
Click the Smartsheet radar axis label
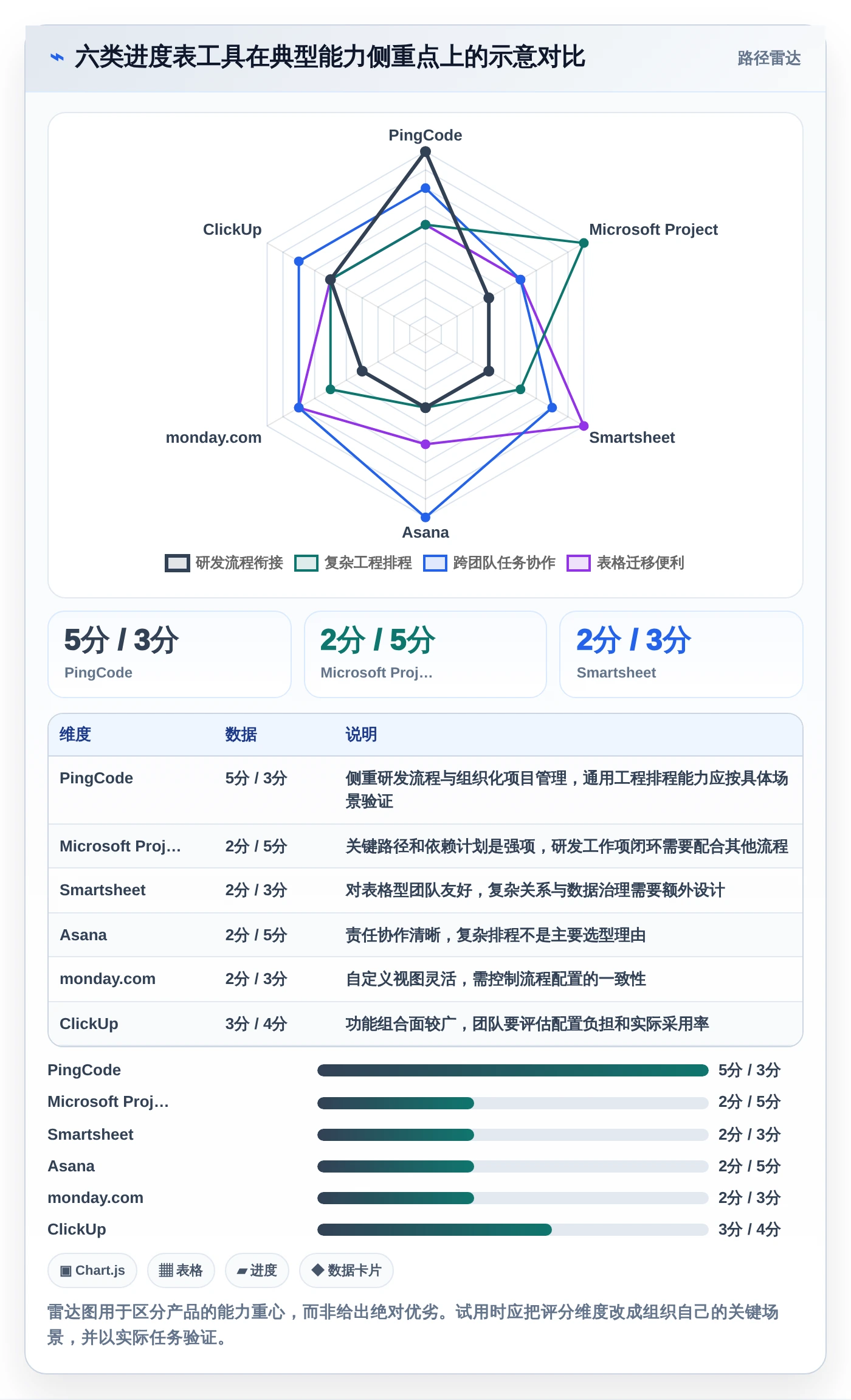(632, 437)
